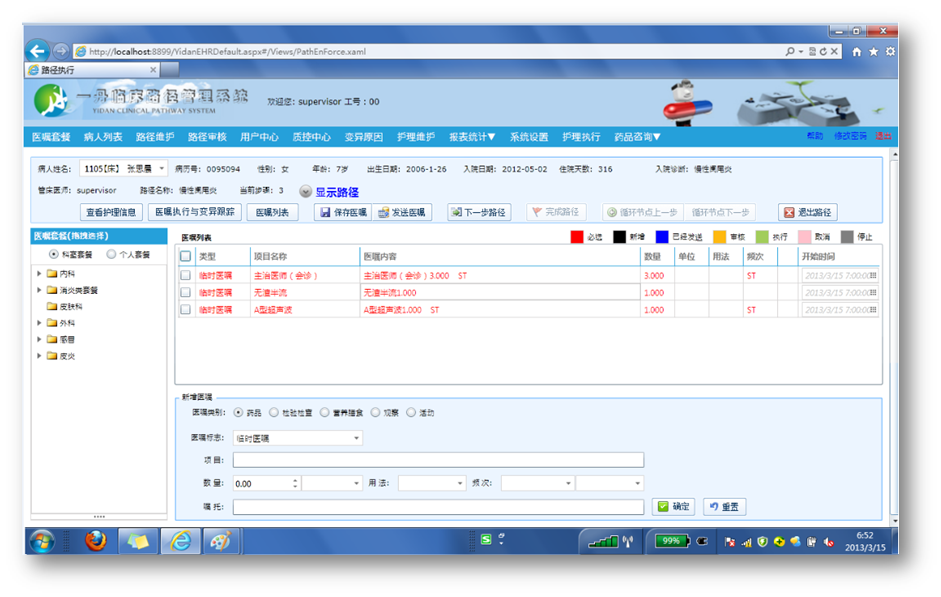The width and height of the screenshot is (941, 597).
Task: Open the 病人列表 menu item
Action: coord(103,137)
